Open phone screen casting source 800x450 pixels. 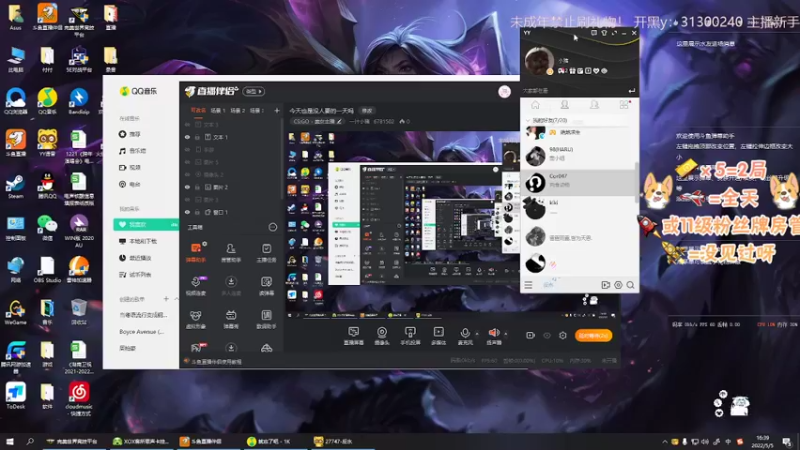pyautogui.click(x=410, y=336)
